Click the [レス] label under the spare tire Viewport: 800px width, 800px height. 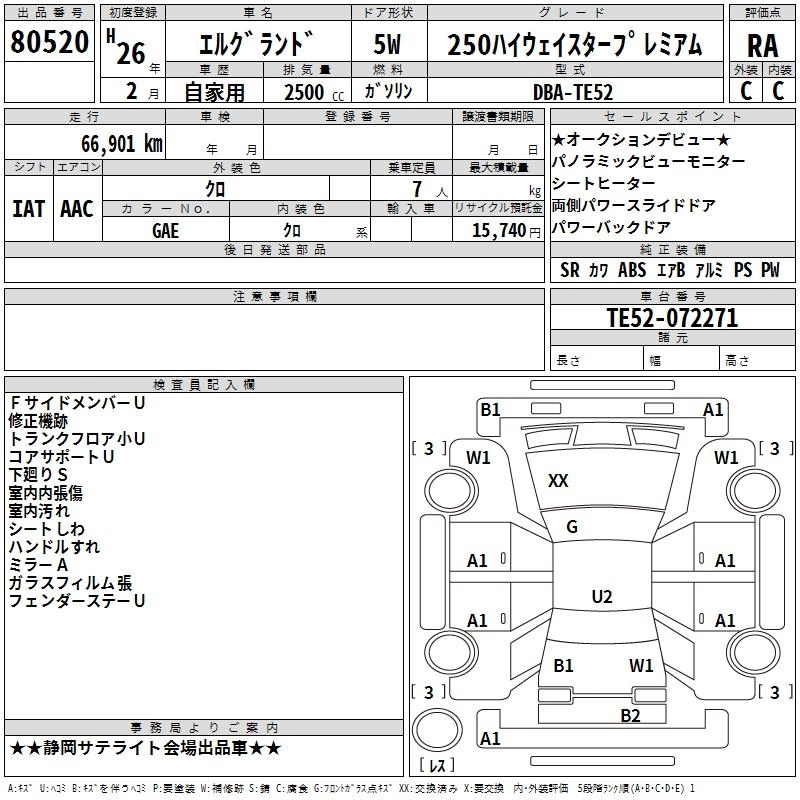click(437, 766)
